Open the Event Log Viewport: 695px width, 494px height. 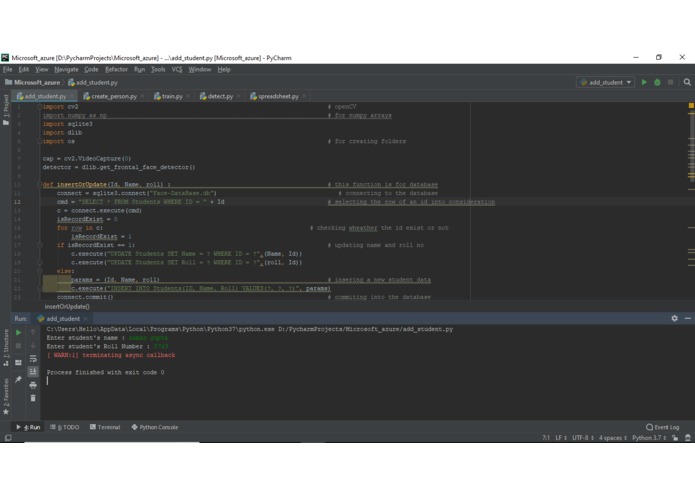tap(663, 427)
